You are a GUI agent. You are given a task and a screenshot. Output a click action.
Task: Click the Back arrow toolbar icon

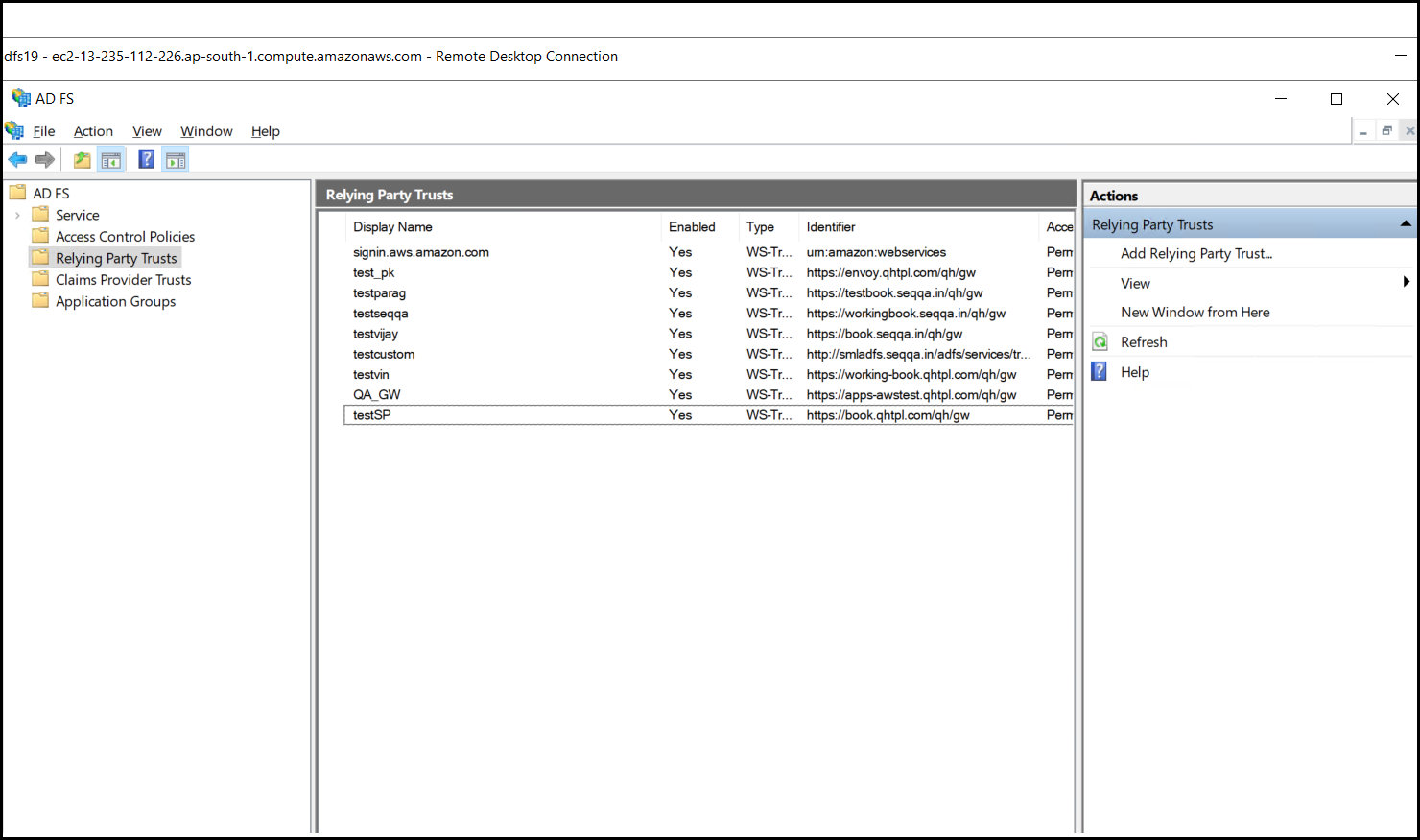point(17,159)
